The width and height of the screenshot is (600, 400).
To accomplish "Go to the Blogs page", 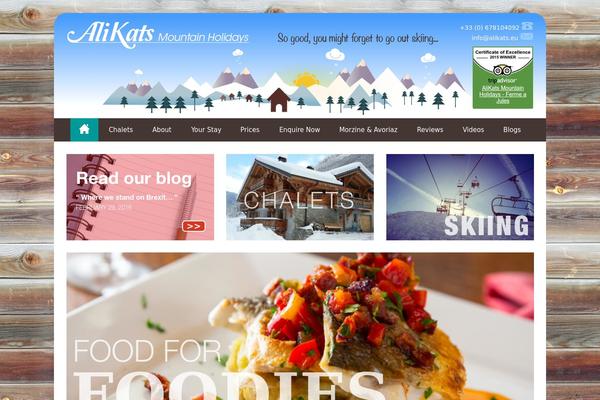I will [x=512, y=130].
